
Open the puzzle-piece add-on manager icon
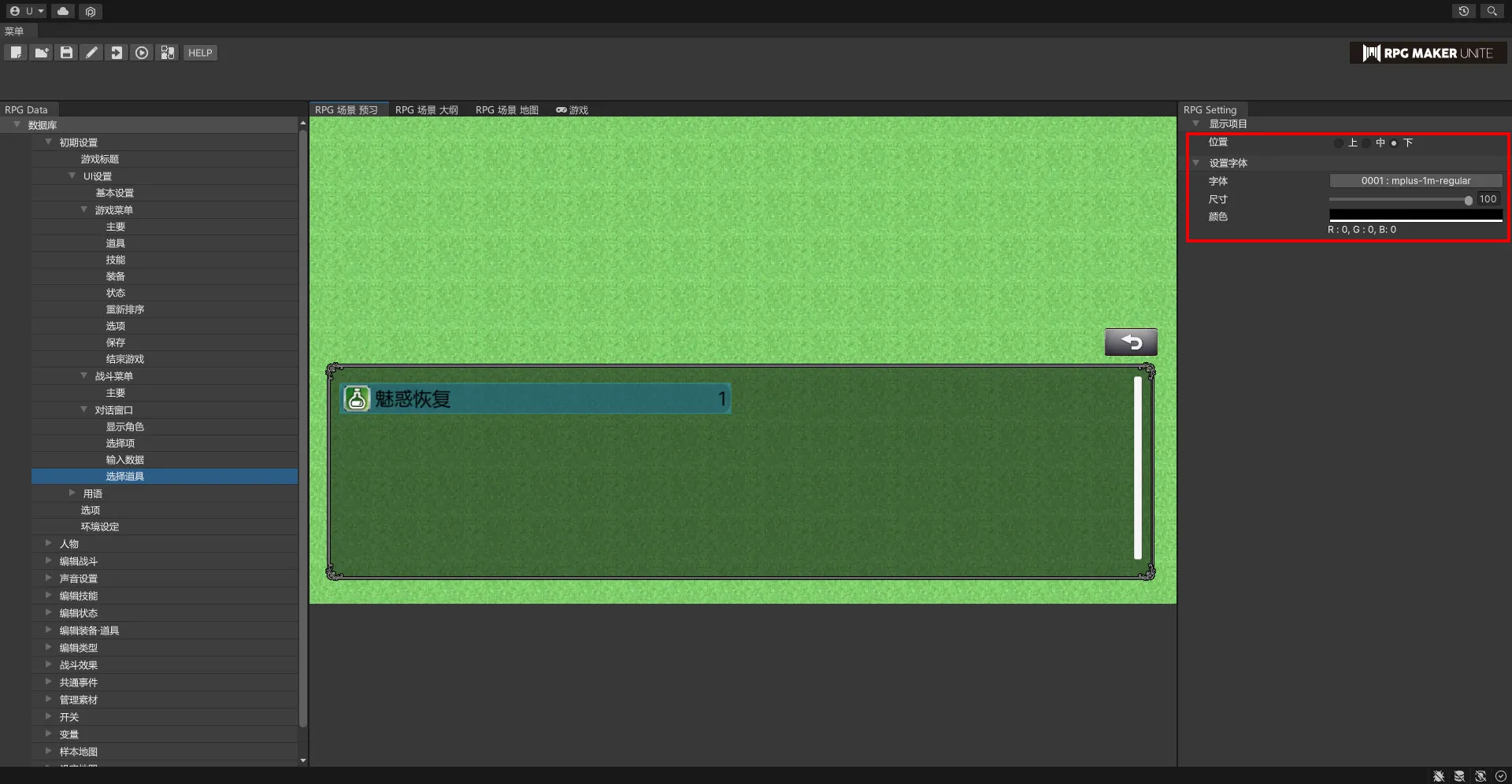[167, 53]
